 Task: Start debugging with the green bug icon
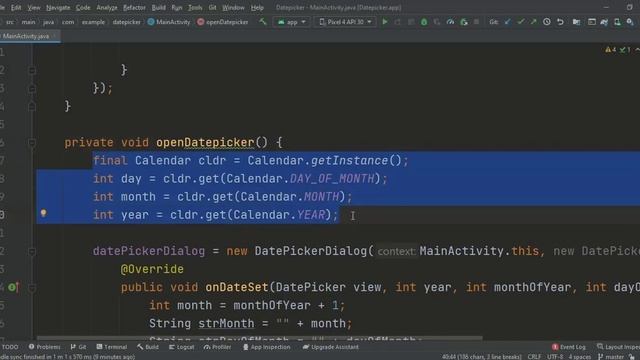coord(424,22)
